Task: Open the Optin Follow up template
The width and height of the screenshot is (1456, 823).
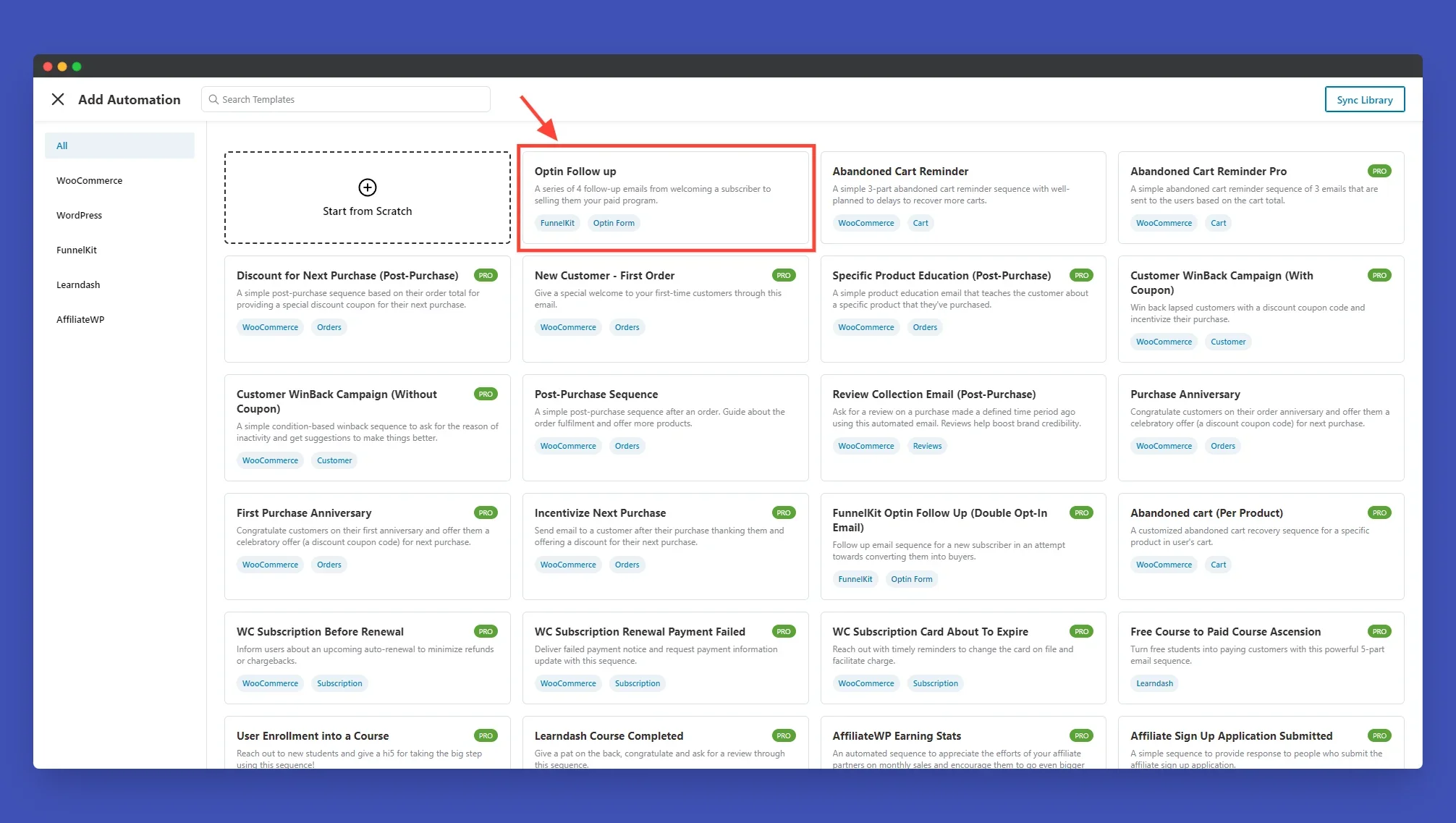Action: click(x=666, y=198)
